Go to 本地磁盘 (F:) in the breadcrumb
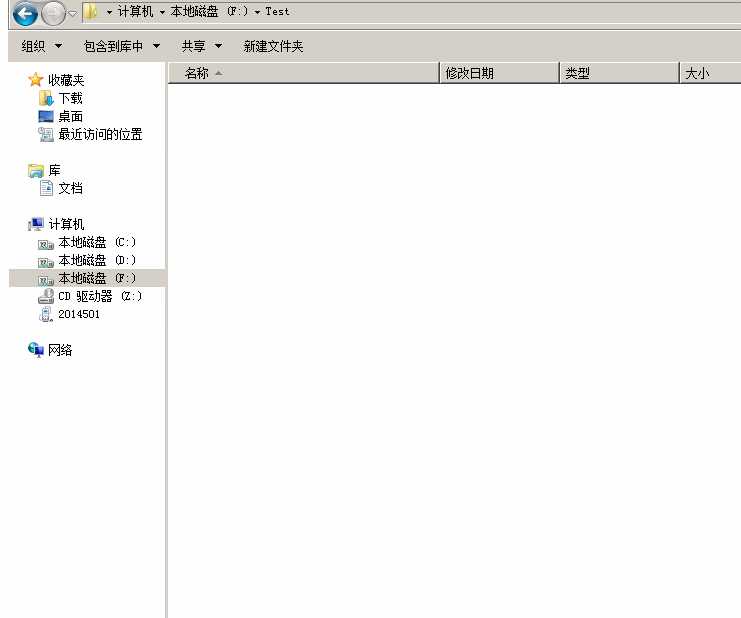The height and width of the screenshot is (618, 741). coord(209,11)
